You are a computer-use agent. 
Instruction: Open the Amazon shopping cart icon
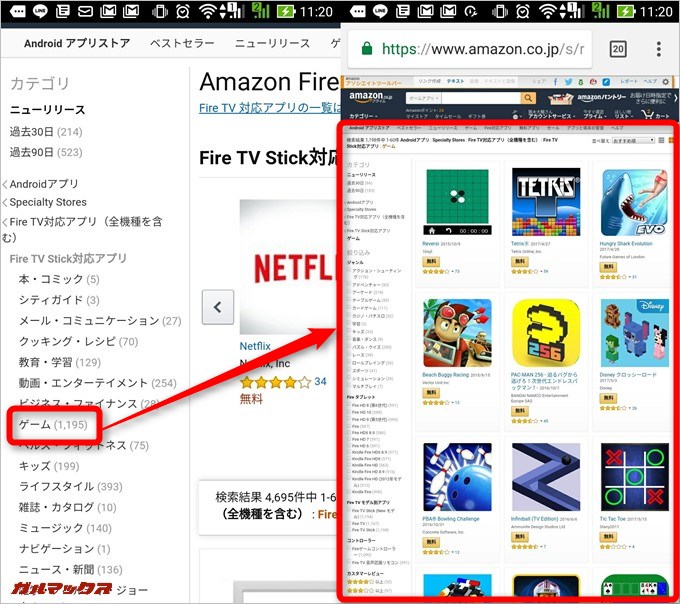pyautogui.click(x=647, y=115)
